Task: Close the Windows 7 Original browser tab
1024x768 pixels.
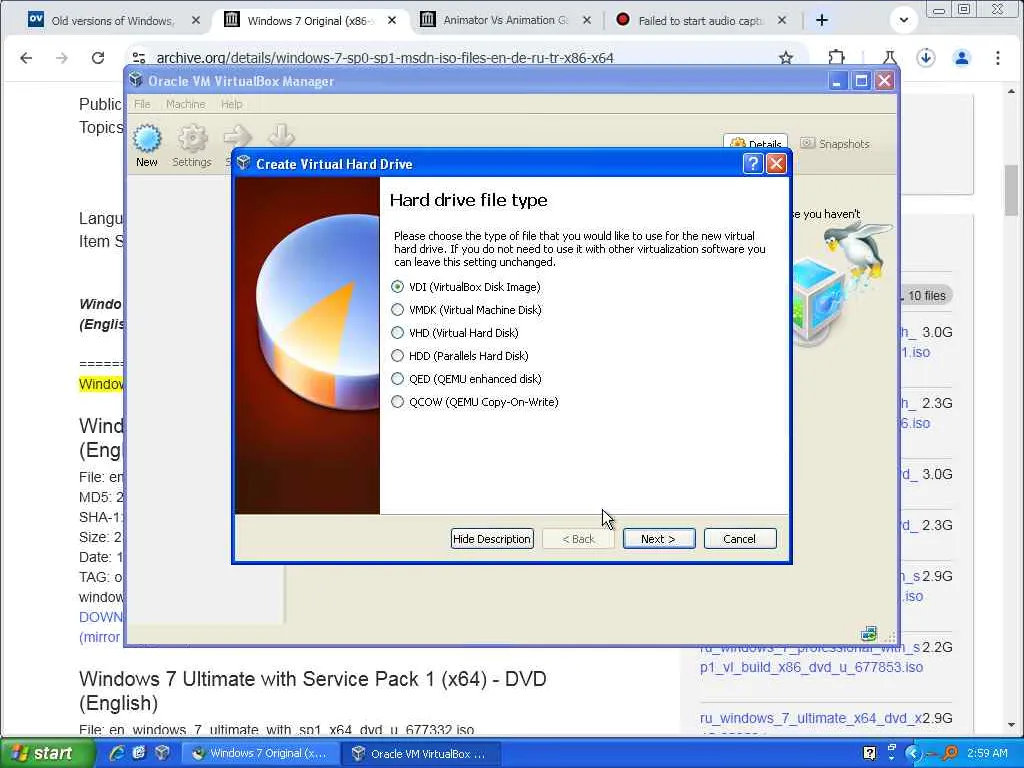Action: [392, 20]
